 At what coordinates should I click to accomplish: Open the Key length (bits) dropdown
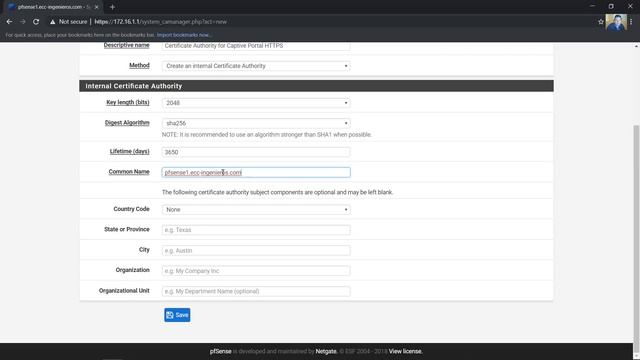pyautogui.click(x=256, y=103)
